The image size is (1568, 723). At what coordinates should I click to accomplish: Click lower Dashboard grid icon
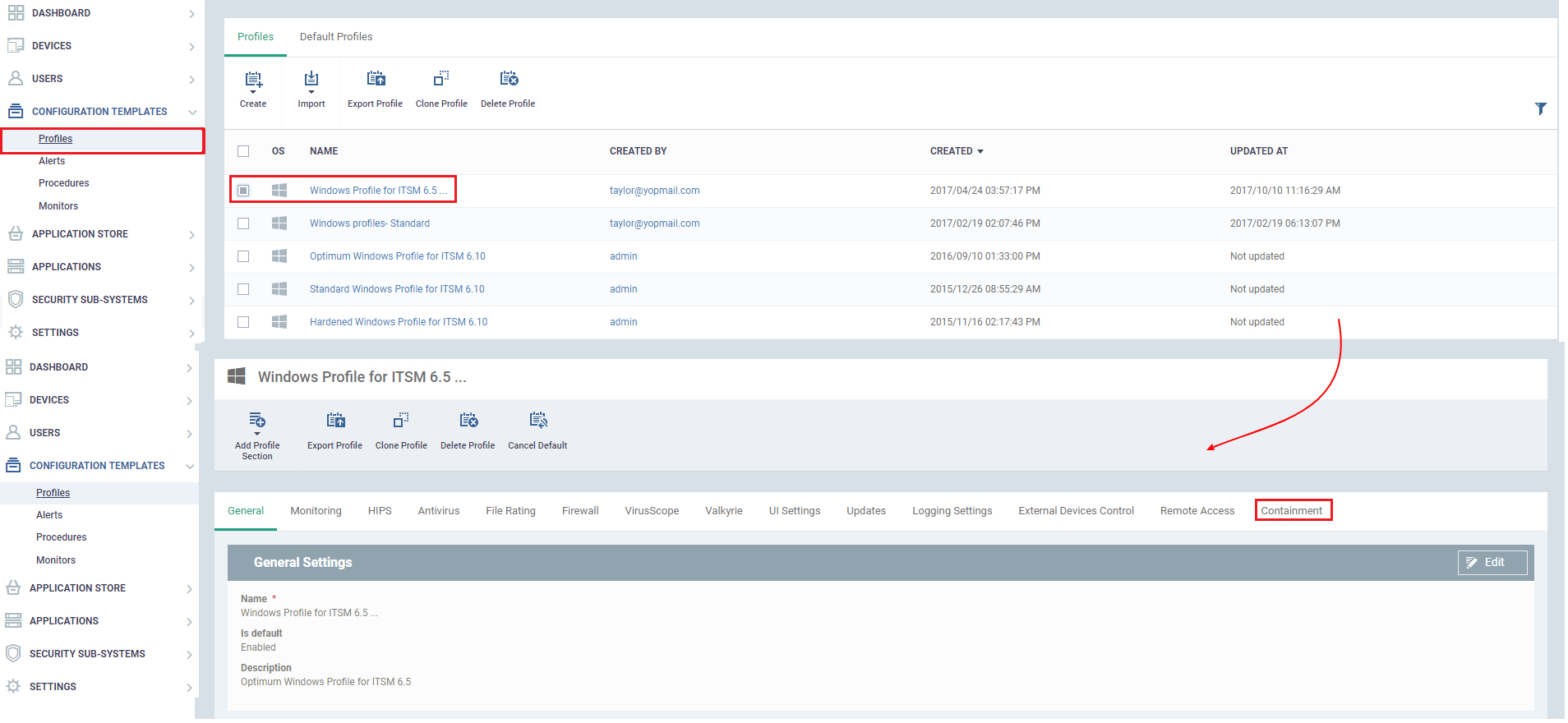tap(13, 366)
